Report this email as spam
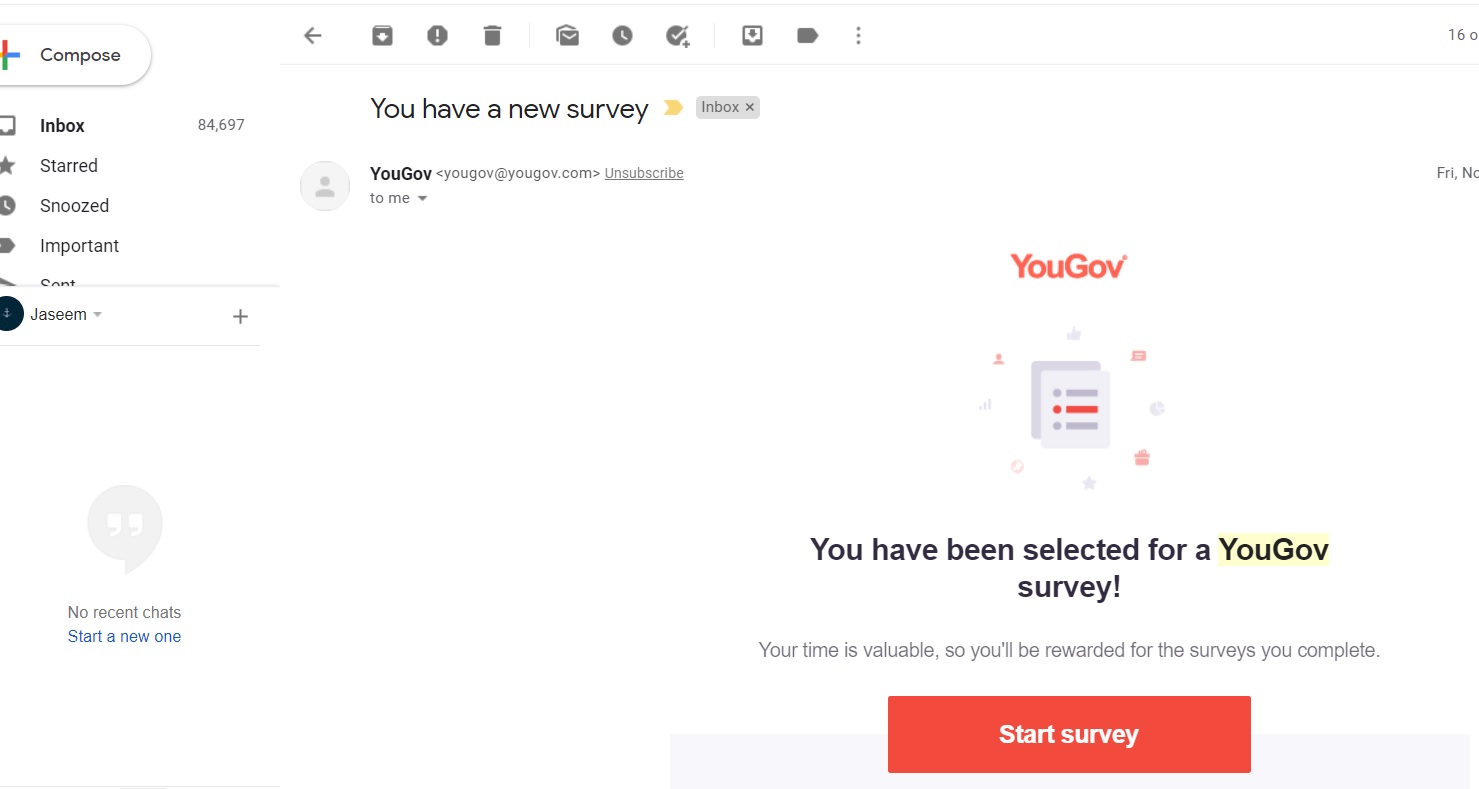This screenshot has height=789, width=1479. [437, 36]
